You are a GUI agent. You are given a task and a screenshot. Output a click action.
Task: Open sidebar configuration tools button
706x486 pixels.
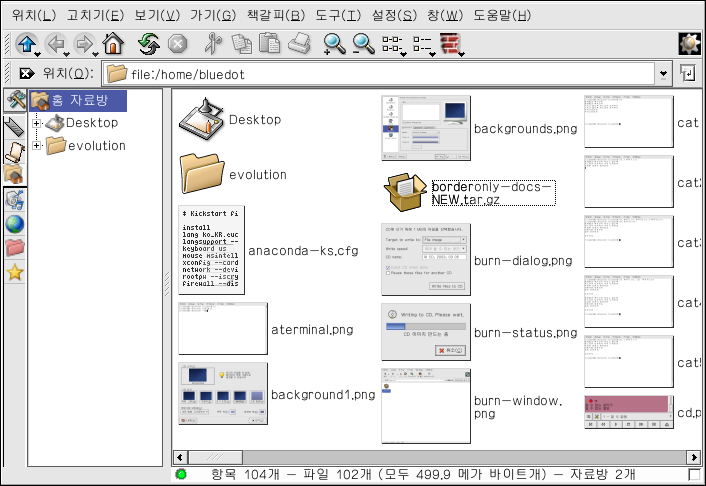15,101
